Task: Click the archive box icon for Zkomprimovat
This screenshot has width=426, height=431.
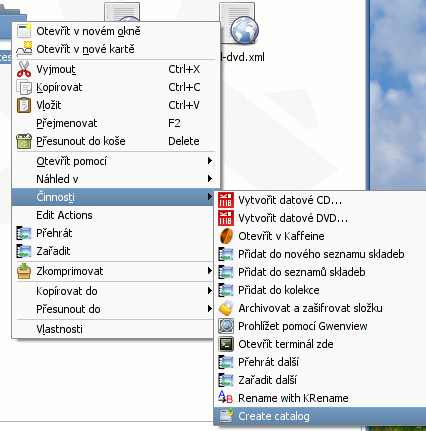Action: 24,271
